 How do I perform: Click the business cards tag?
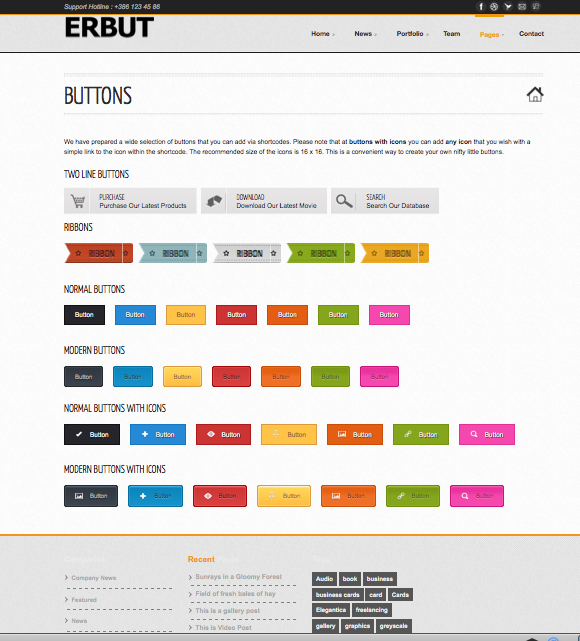coord(338,595)
